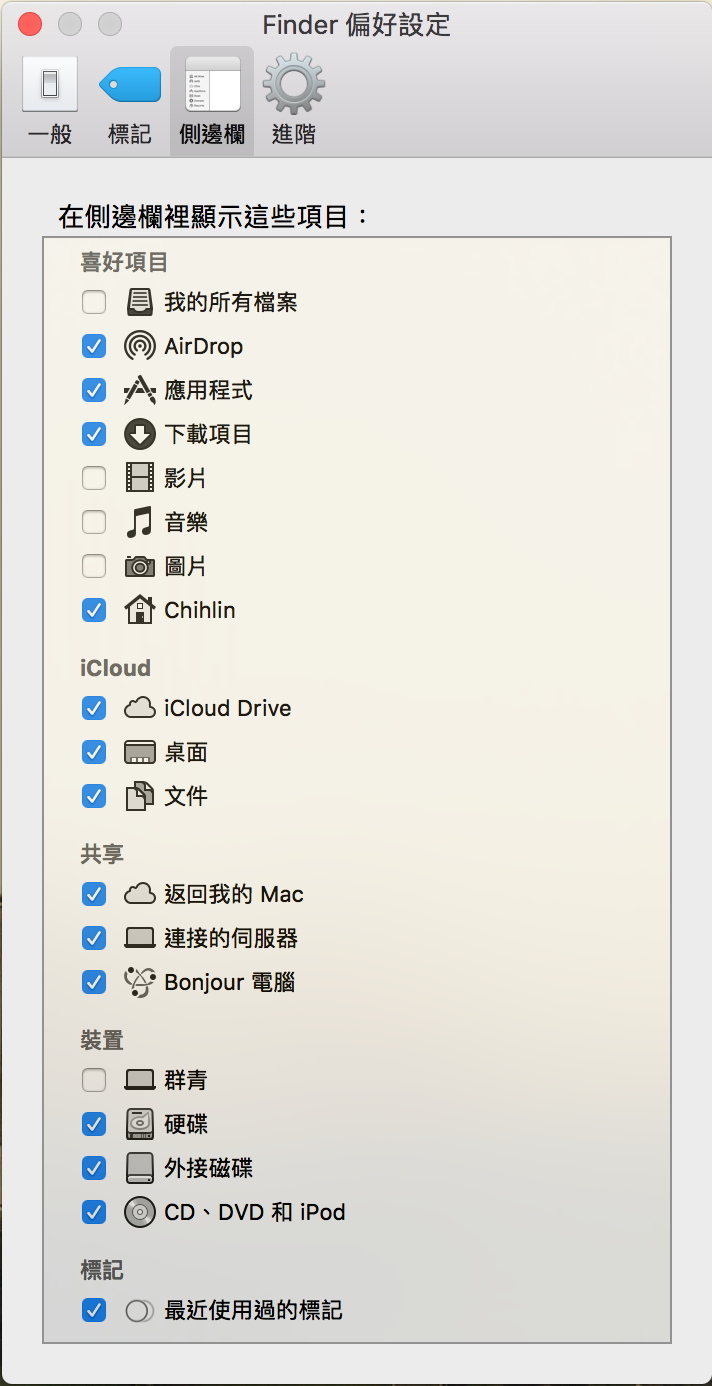Disable the 最近使用過的標記 checkbox

point(94,1310)
